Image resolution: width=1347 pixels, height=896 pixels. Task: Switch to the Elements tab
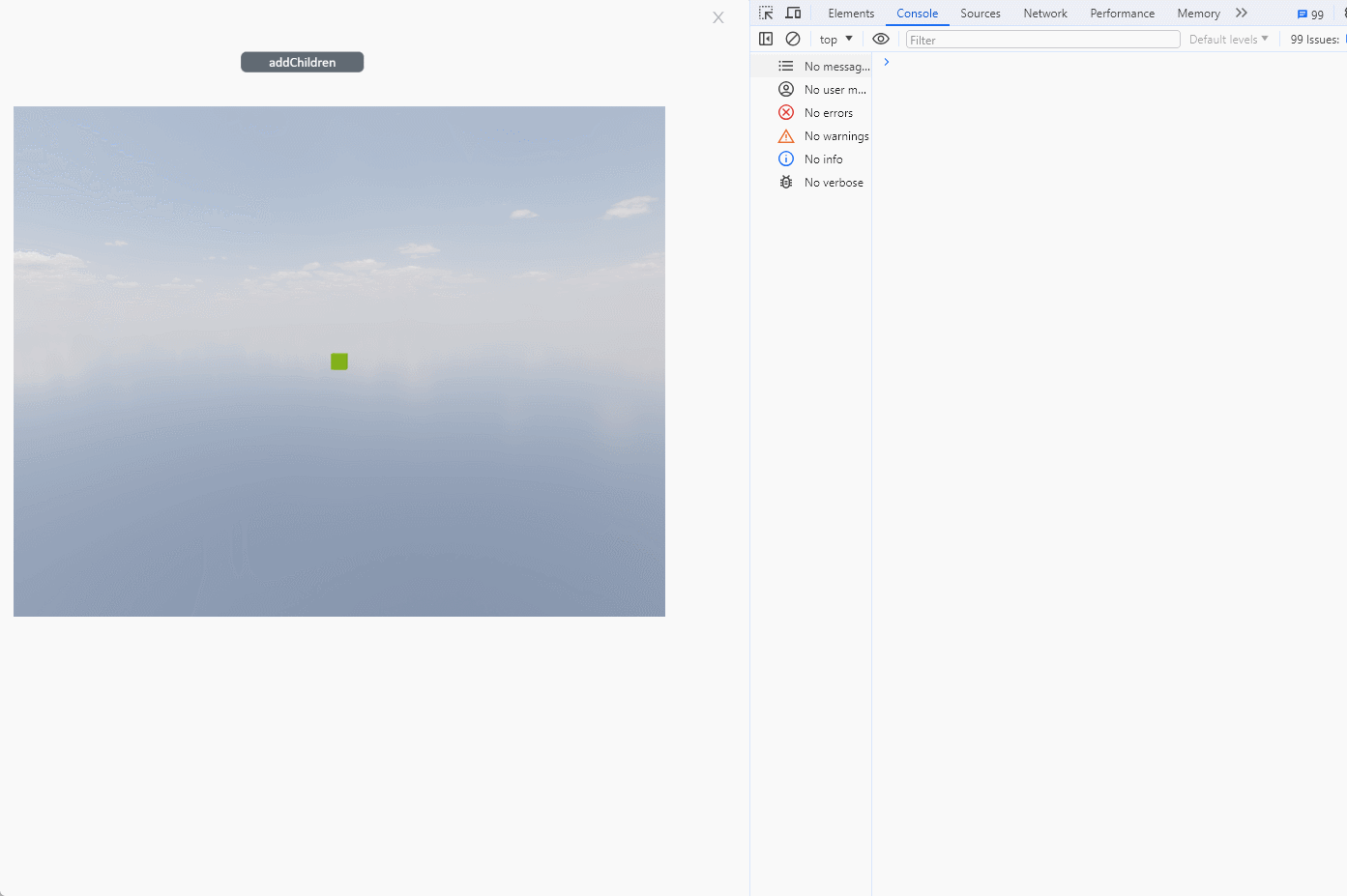coord(851,14)
